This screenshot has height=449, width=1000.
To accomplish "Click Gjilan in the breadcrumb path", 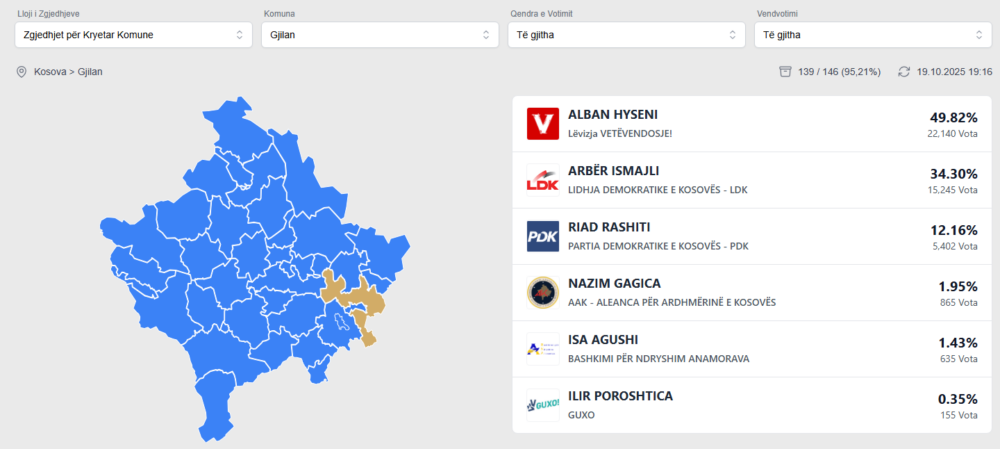I will [91, 72].
